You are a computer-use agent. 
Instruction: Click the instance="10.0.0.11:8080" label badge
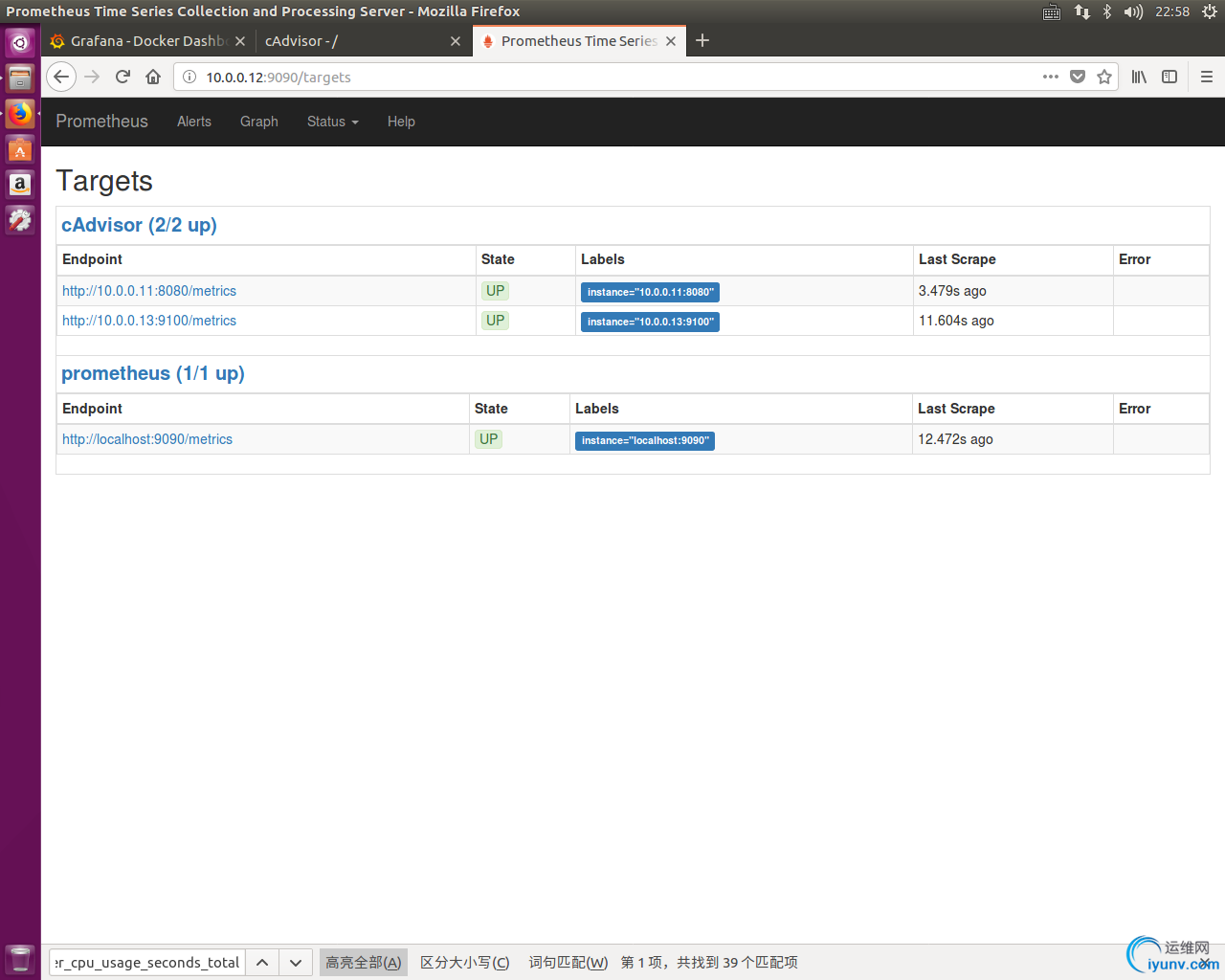click(x=650, y=293)
